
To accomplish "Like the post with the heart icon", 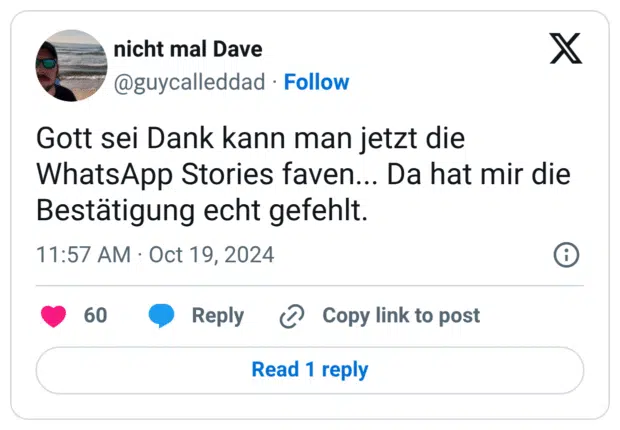I will click(53, 316).
